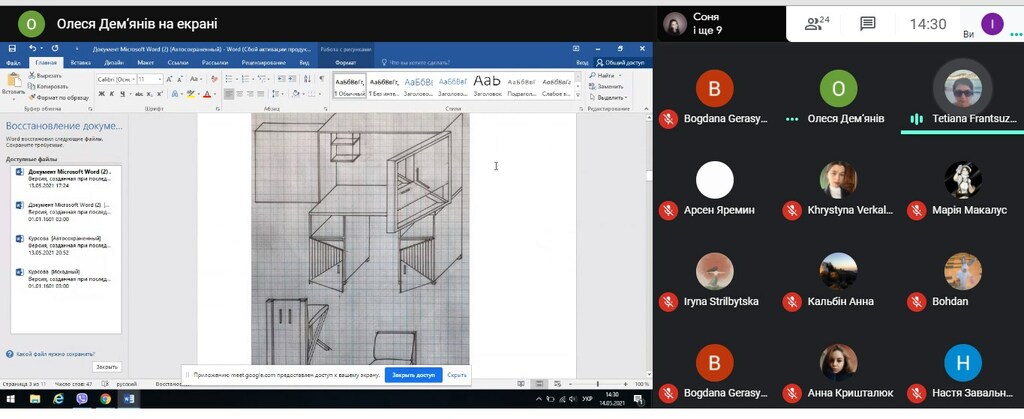
Task: Open the participants list icon showing 24
Action: point(817,23)
